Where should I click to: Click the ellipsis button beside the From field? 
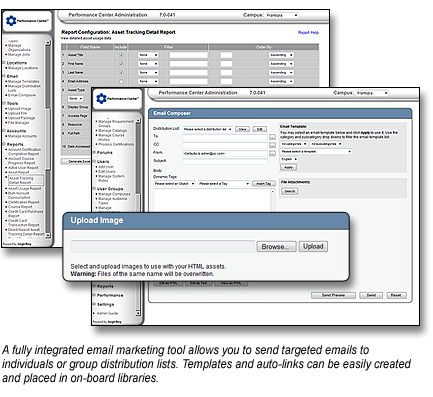[272, 153]
